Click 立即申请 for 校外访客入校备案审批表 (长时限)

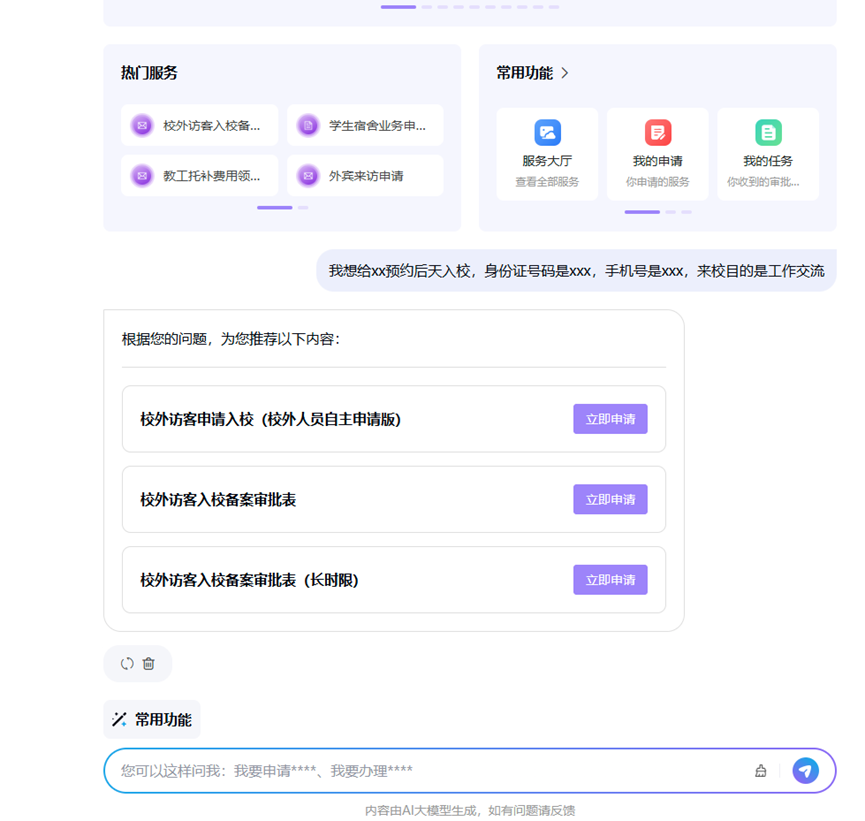[609, 579]
